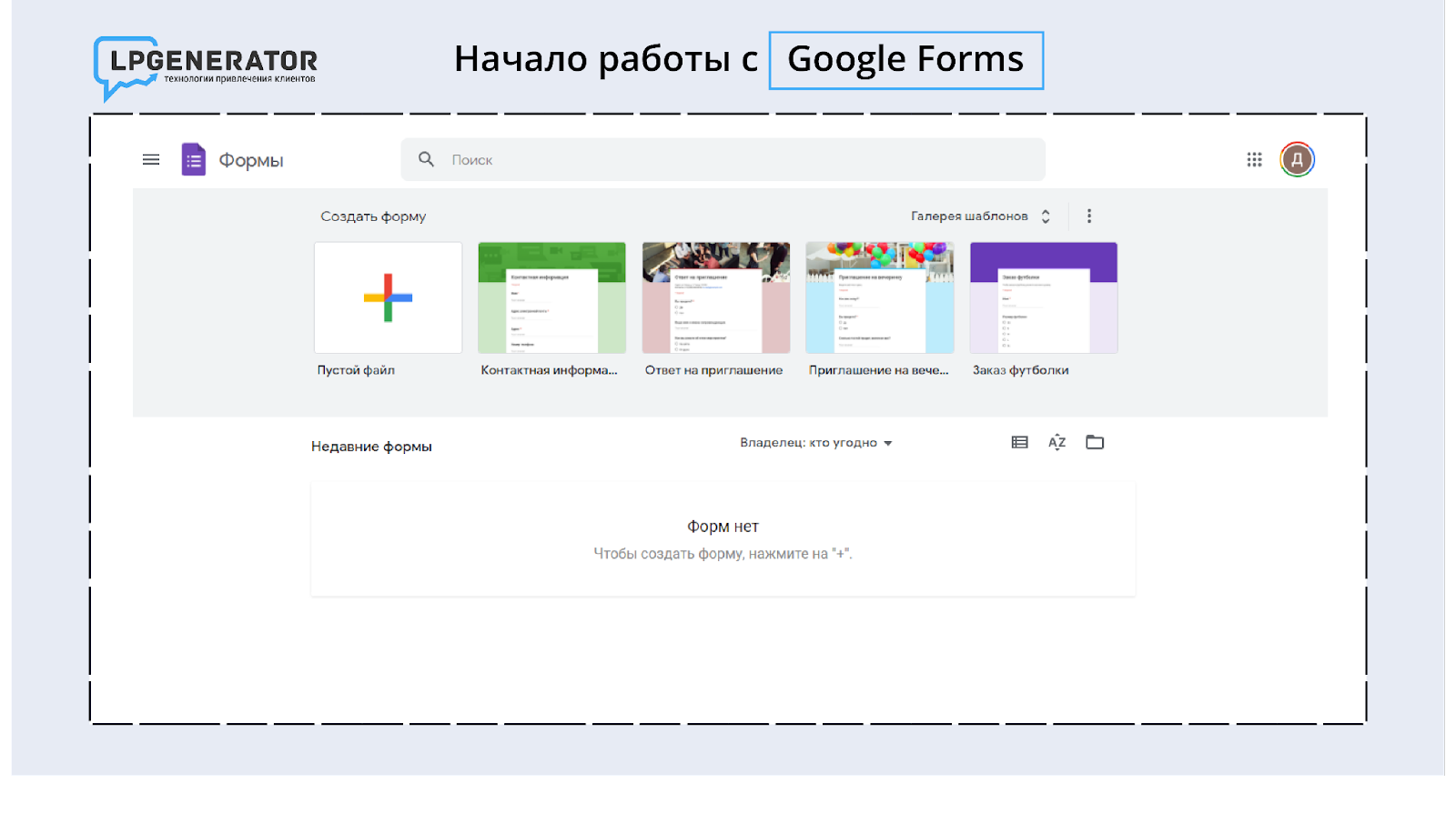Open the file picker folder icon

1095,442
